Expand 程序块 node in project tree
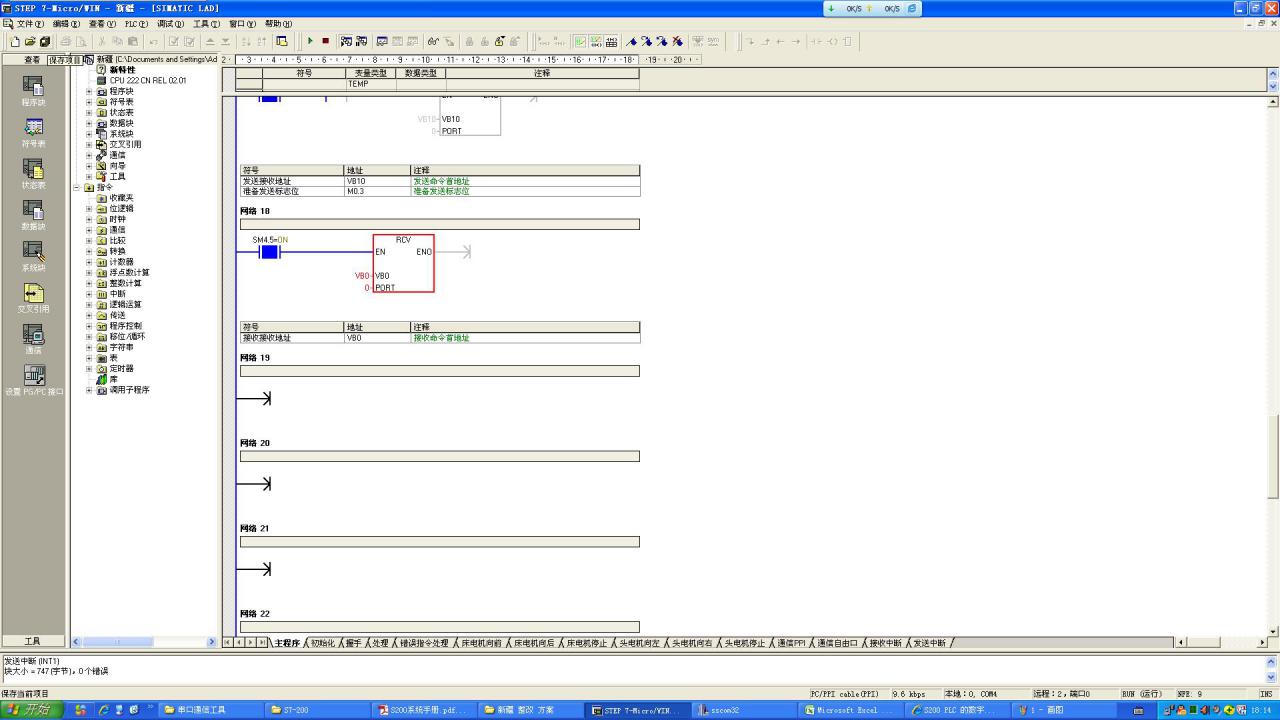 tap(89, 91)
